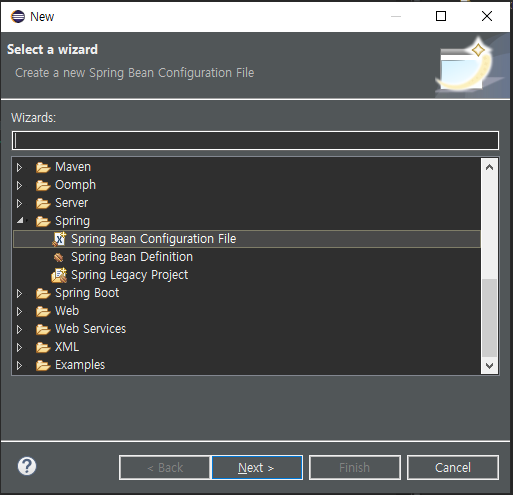Click the disabled Finish button
This screenshot has width=513, height=495.
355,468
